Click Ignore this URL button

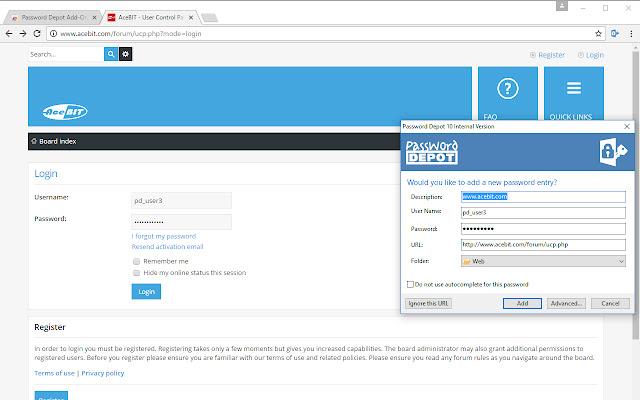point(428,303)
